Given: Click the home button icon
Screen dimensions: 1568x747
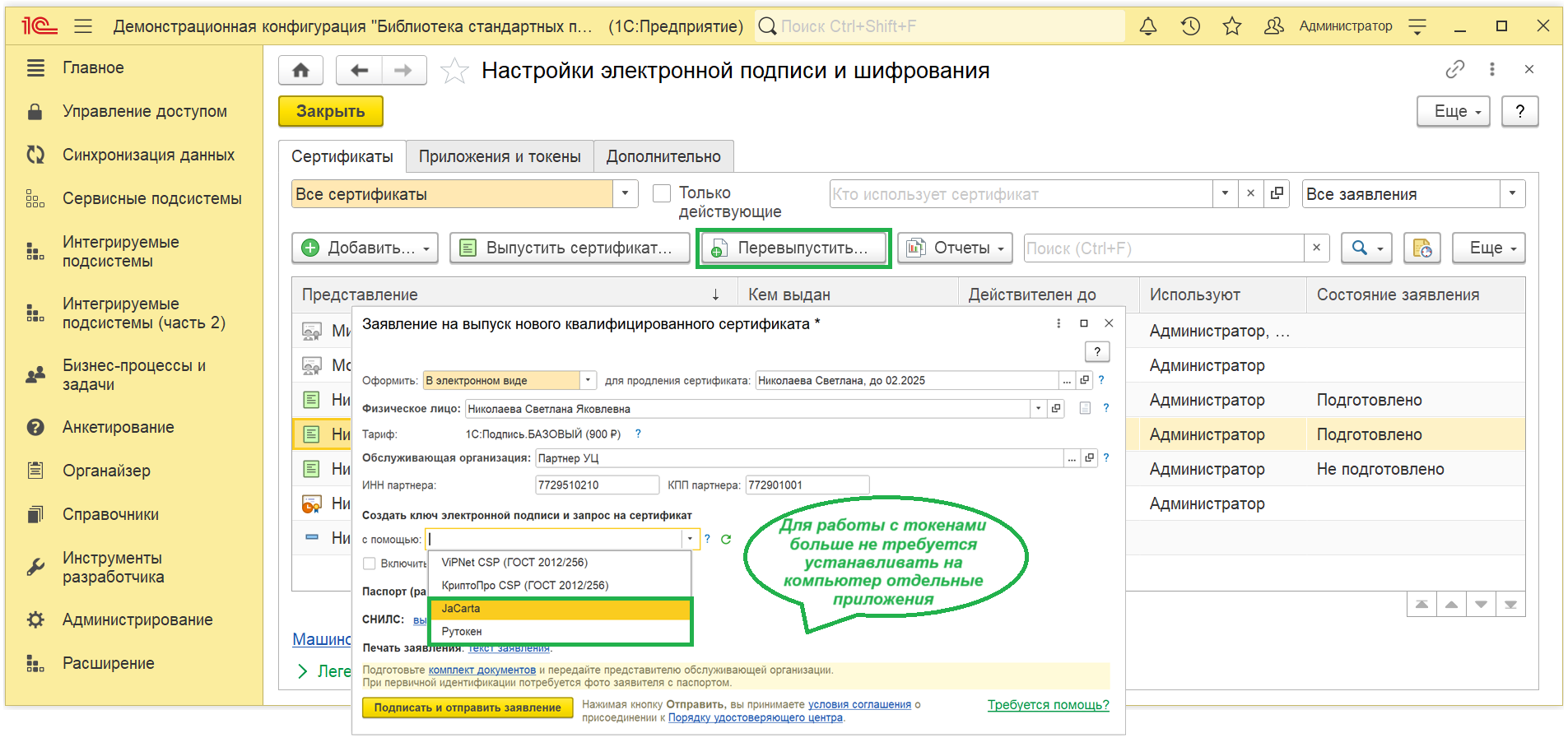Looking at the screenshot, I should tap(300, 71).
